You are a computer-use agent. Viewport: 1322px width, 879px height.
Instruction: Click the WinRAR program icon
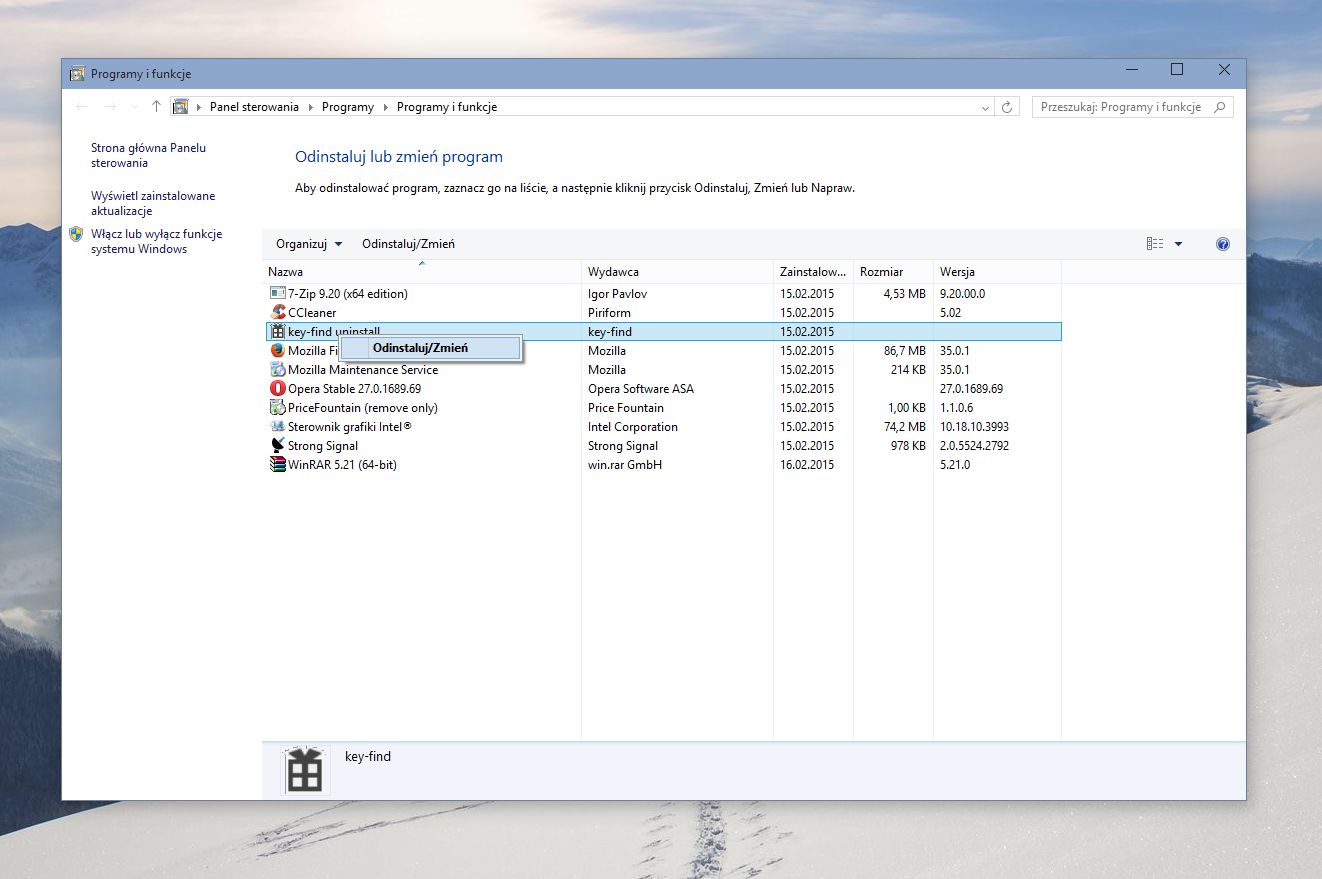(278, 465)
